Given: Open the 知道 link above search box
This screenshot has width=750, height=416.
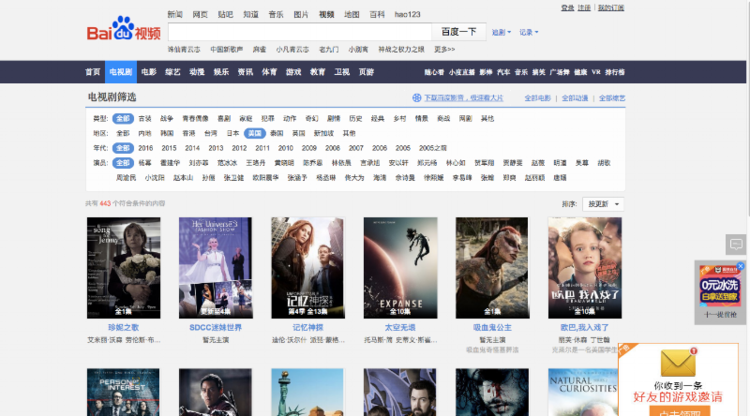Looking at the screenshot, I should pos(251,14).
